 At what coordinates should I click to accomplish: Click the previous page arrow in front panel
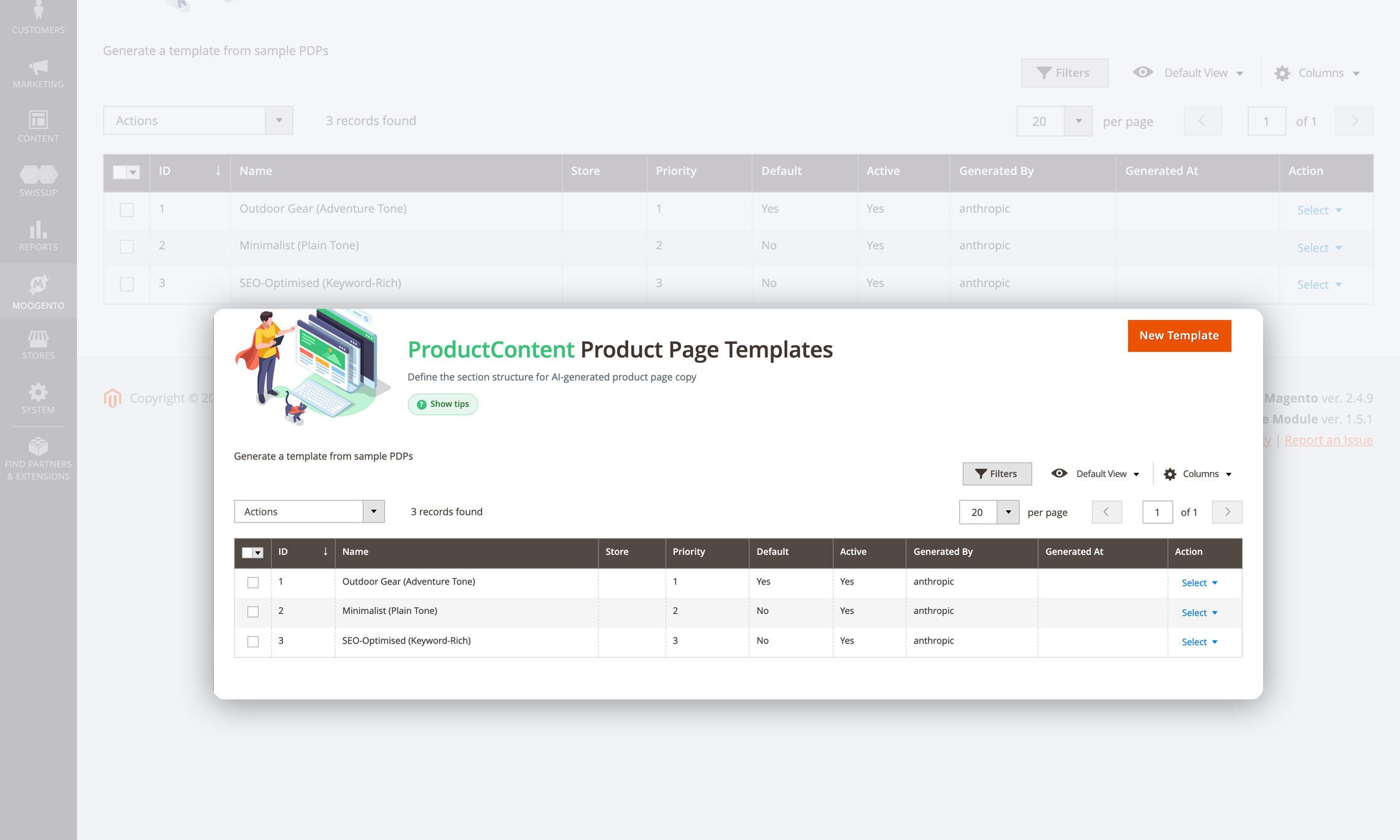click(1106, 512)
